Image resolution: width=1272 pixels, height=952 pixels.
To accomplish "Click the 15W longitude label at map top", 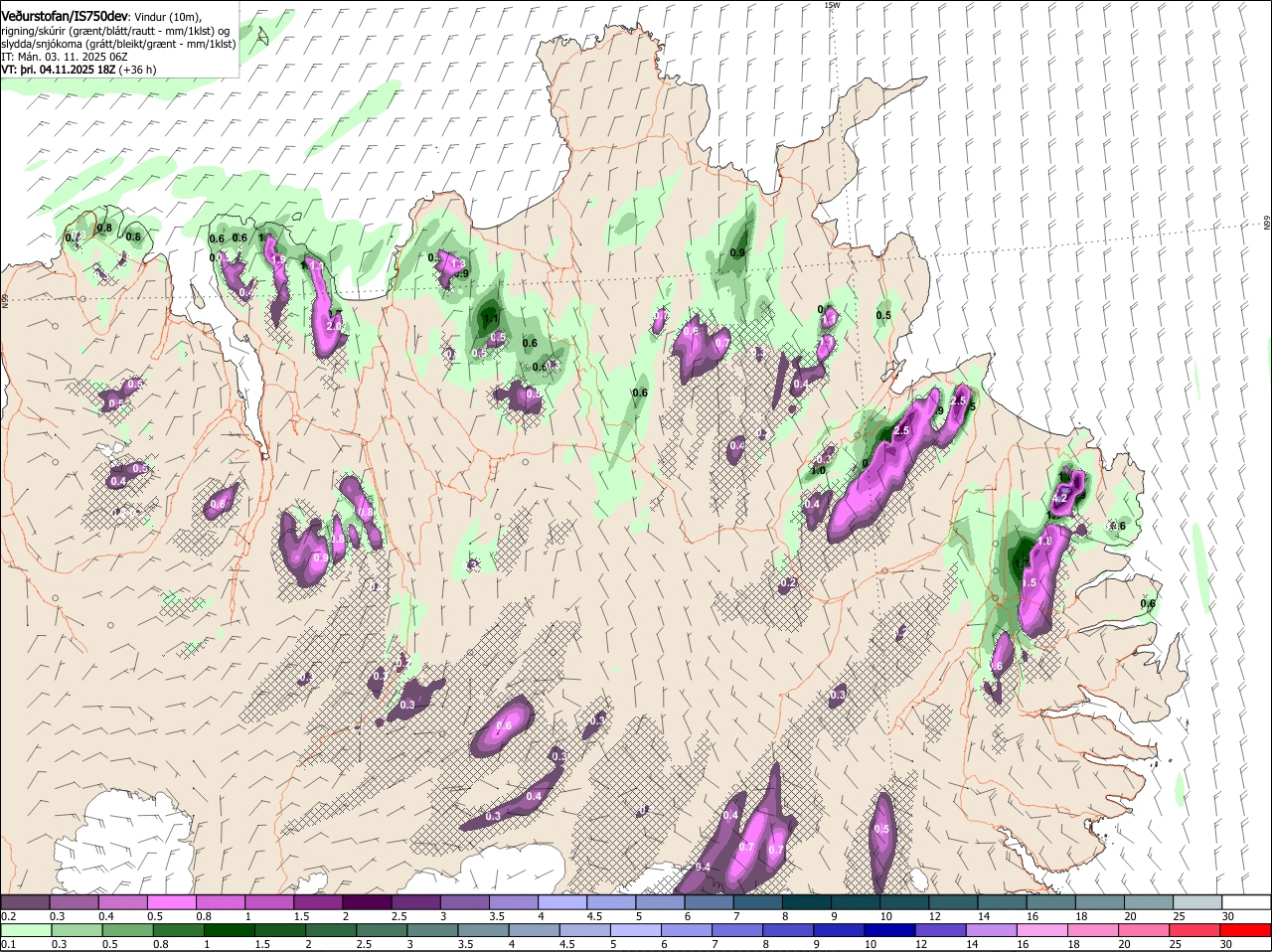I will [832, 5].
